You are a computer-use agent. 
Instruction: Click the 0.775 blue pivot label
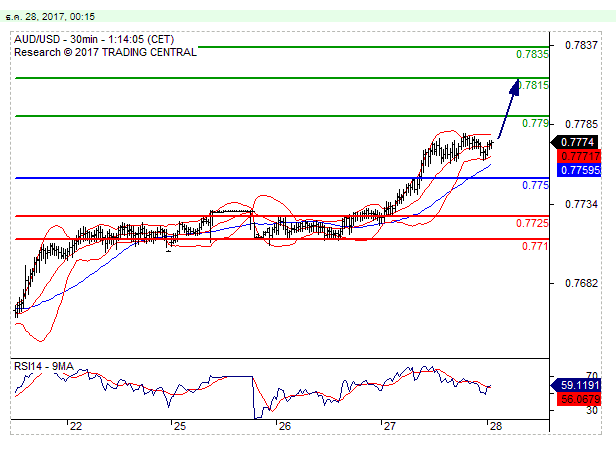535,185
